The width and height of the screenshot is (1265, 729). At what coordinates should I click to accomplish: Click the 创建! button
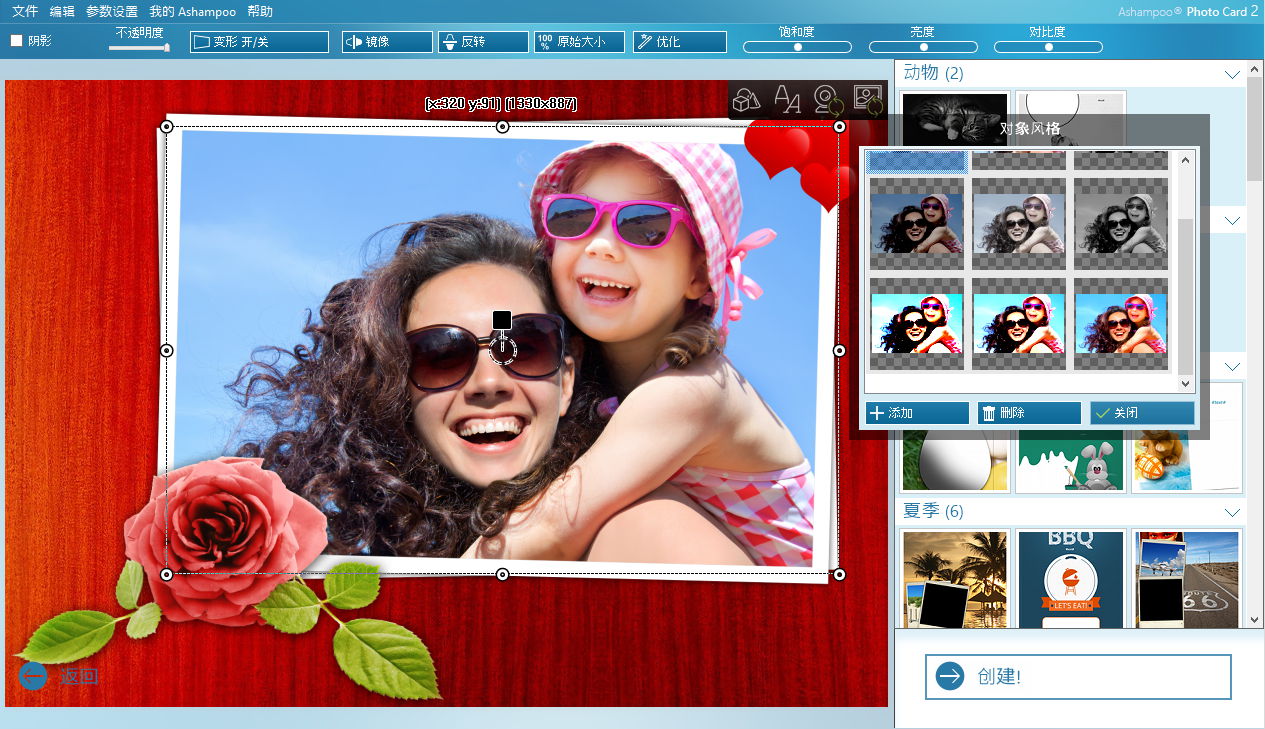pyautogui.click(x=1080, y=676)
